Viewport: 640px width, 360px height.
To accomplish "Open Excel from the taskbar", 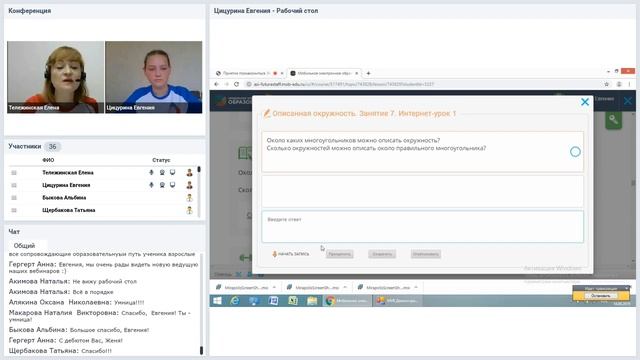I will pyautogui.click(x=293, y=301).
